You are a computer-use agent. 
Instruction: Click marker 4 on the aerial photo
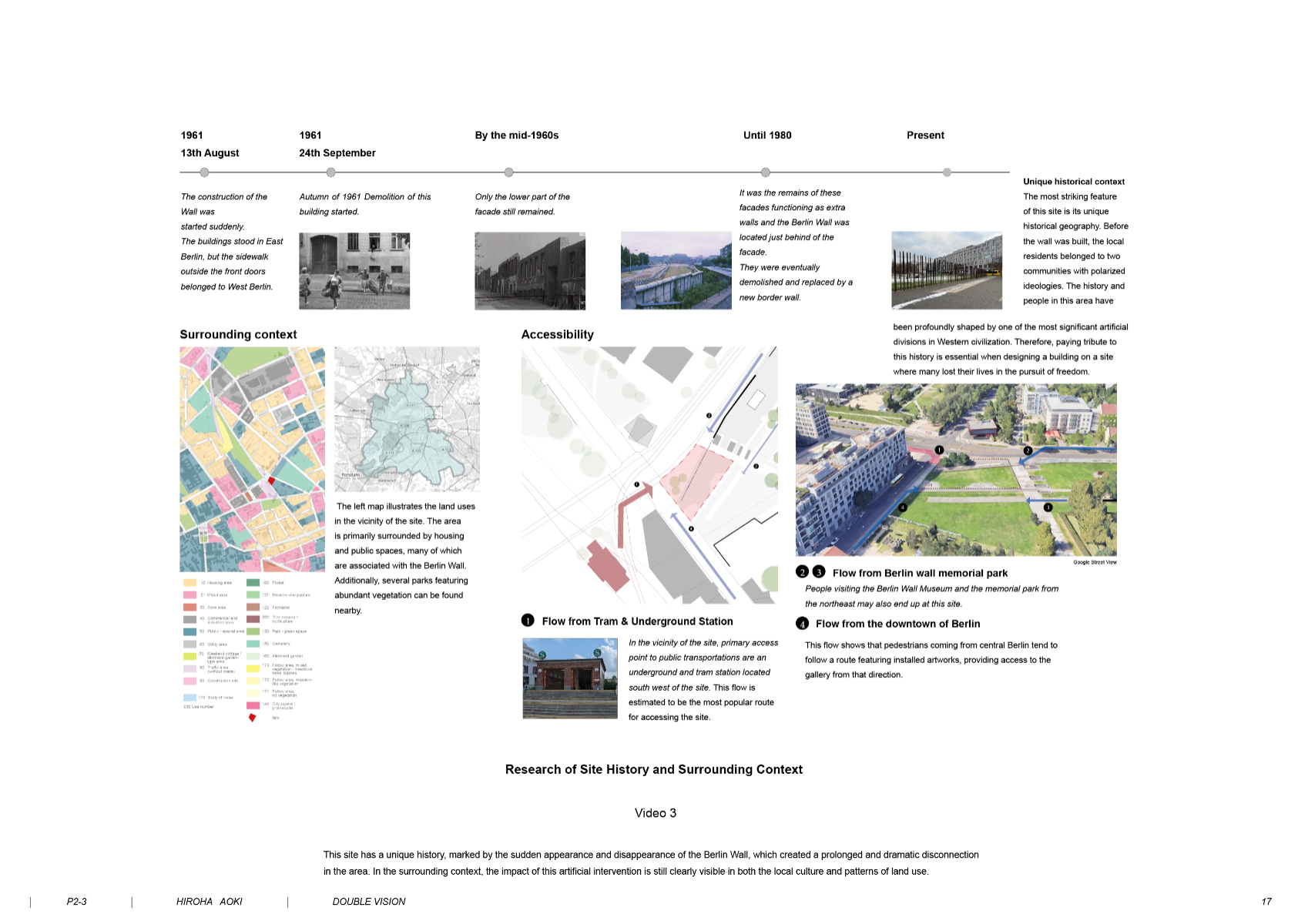[903, 507]
